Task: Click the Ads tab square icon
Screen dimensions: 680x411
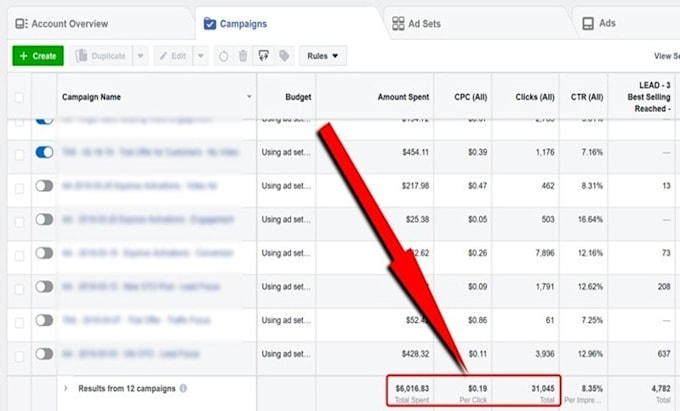Action: tap(588, 23)
